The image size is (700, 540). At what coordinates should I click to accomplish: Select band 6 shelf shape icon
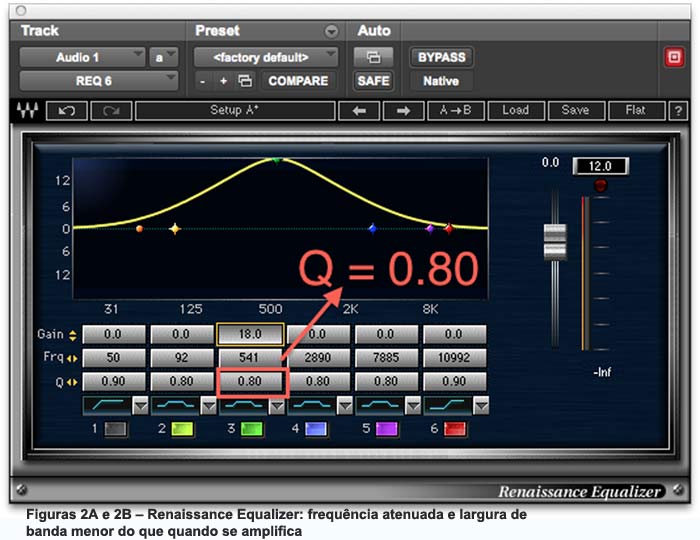(448, 405)
